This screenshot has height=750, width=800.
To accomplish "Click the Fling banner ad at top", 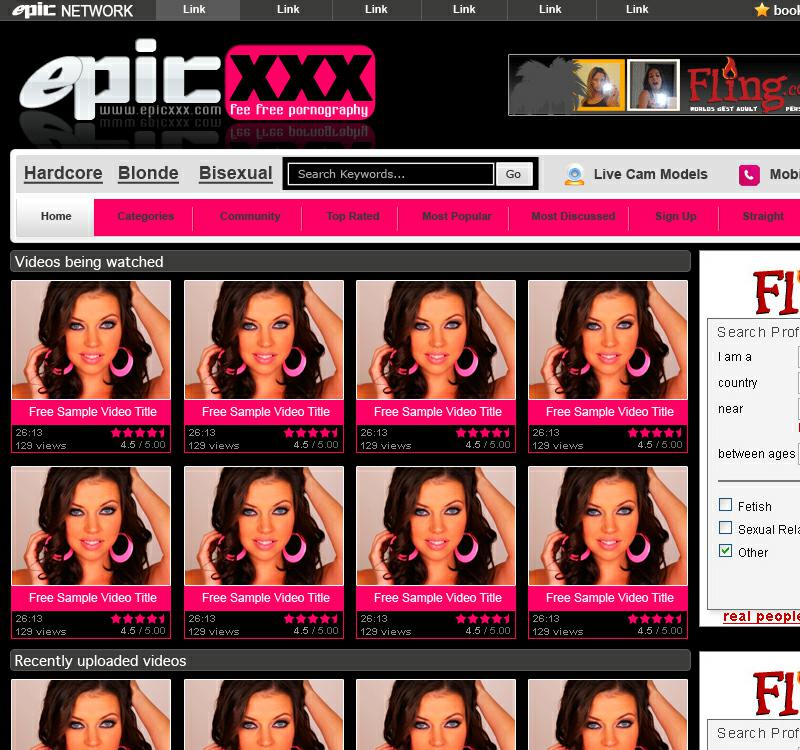I will (654, 85).
